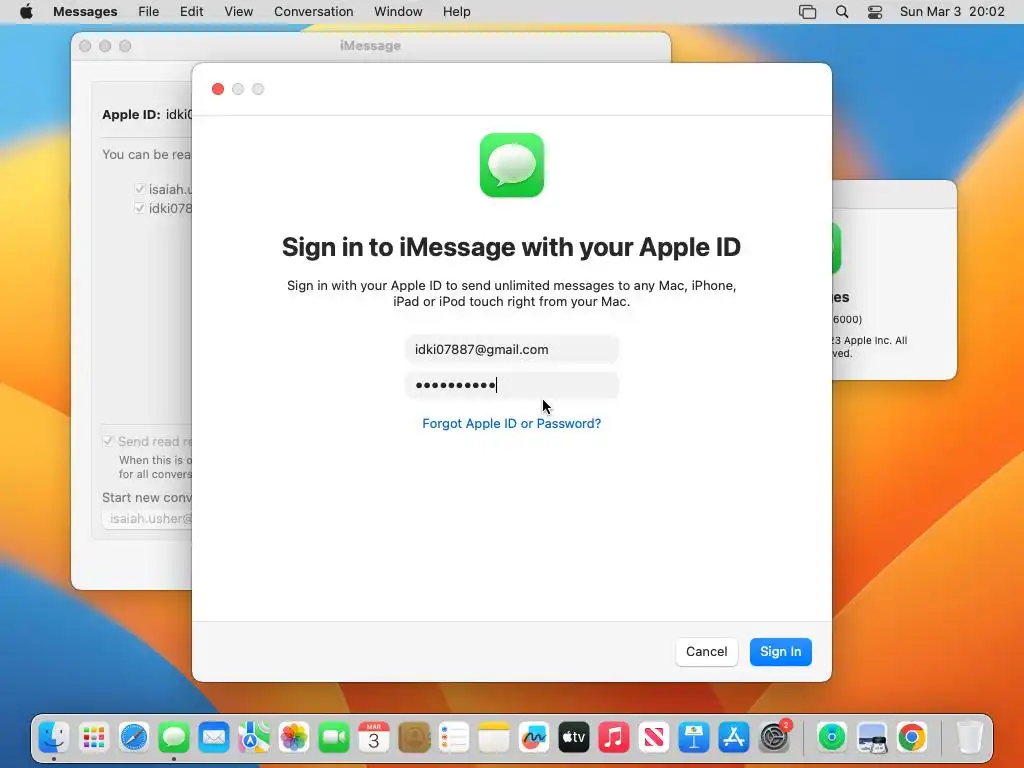Viewport: 1024px width, 768px height.
Task: Open the Apple menu
Action: tap(26, 12)
